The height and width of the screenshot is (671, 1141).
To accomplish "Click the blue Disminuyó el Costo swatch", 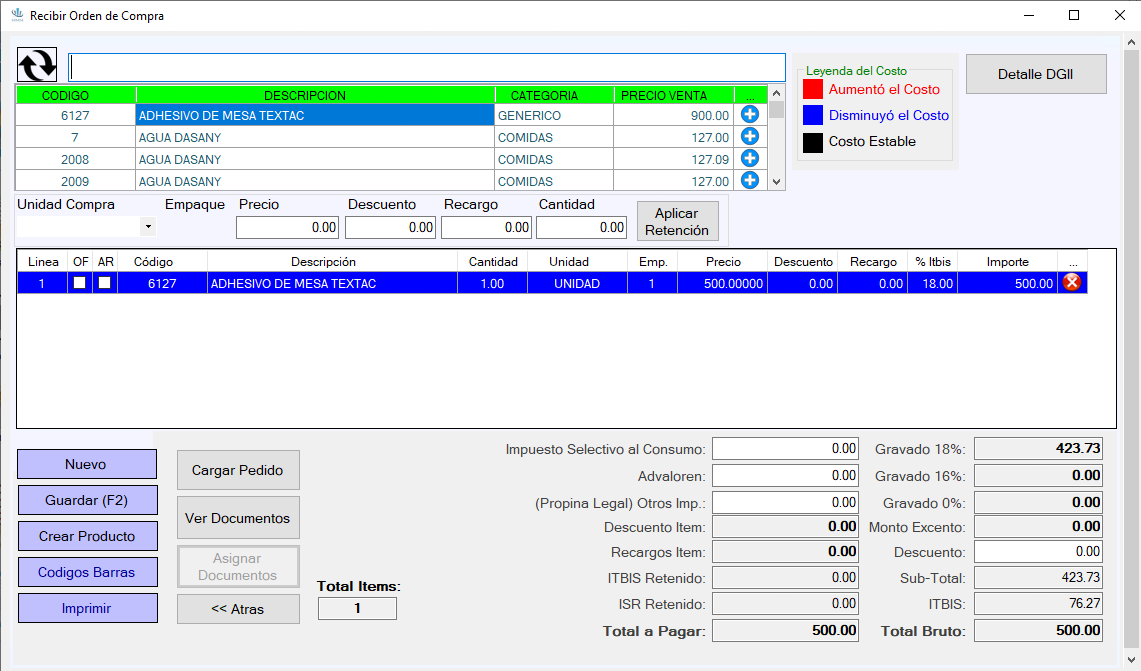I will pyautogui.click(x=813, y=115).
